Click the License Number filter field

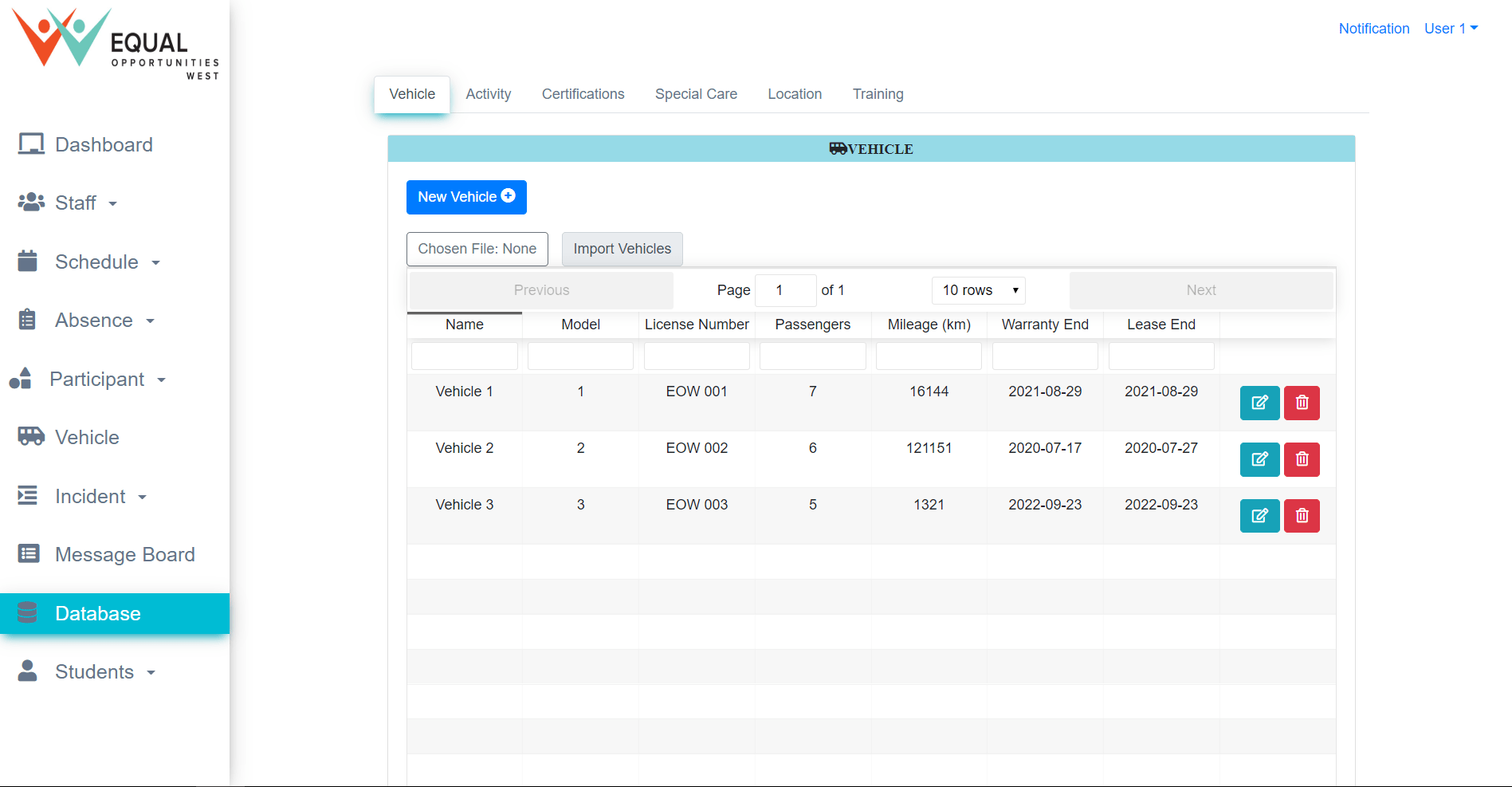[697, 356]
